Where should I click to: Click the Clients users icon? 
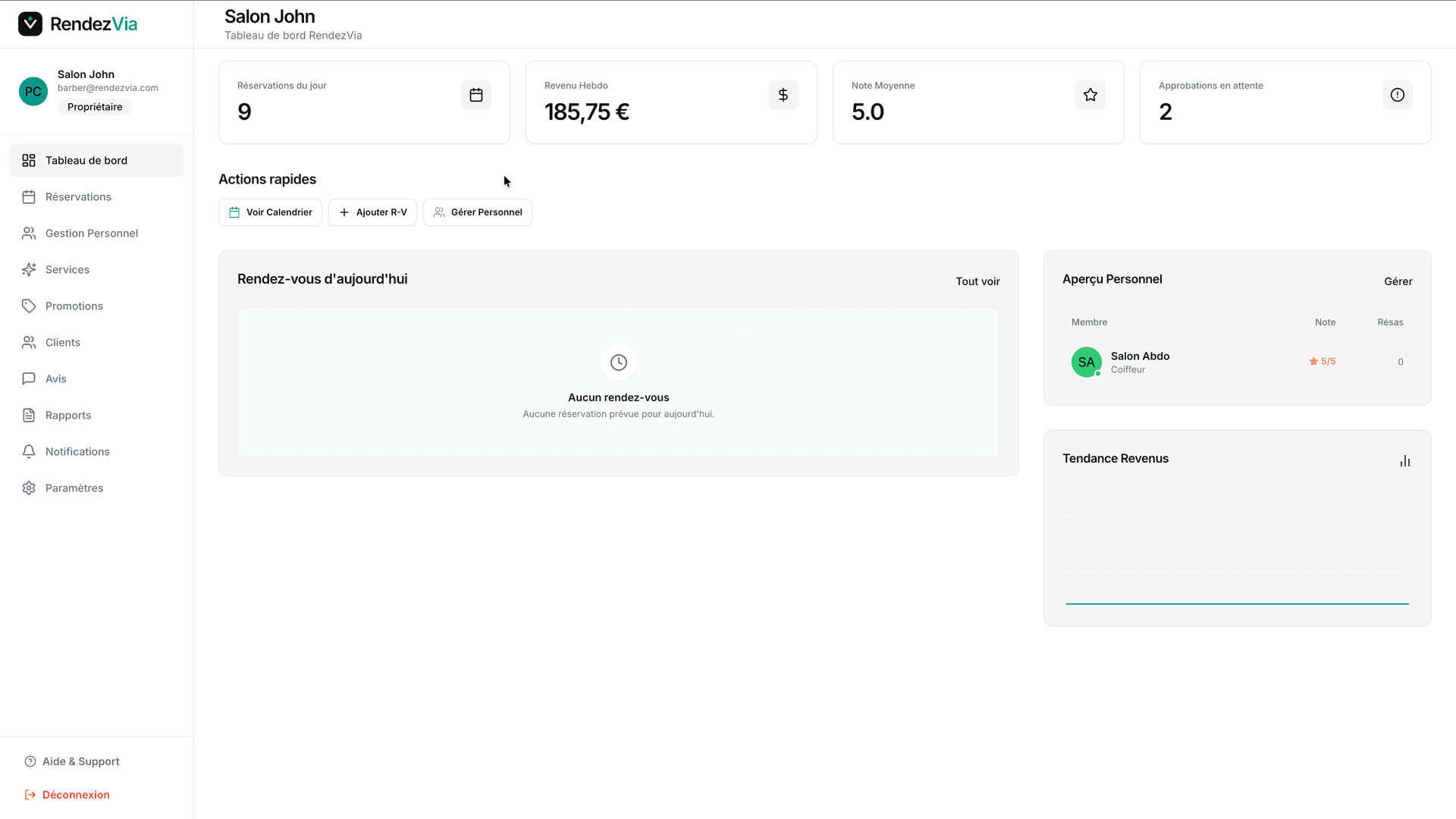click(29, 343)
